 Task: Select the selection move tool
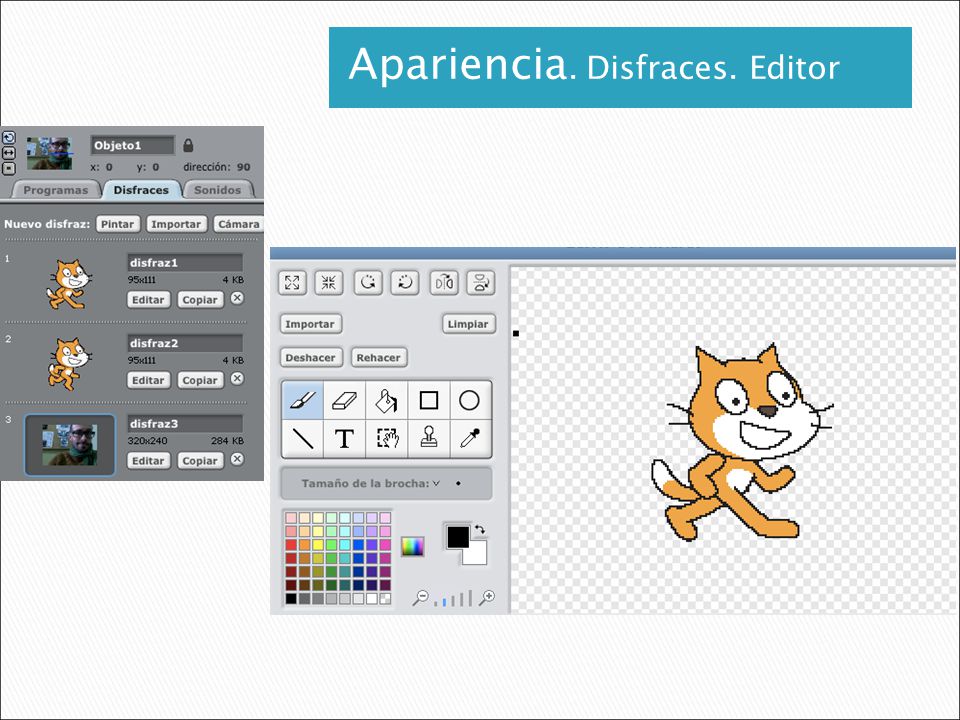(x=386, y=438)
